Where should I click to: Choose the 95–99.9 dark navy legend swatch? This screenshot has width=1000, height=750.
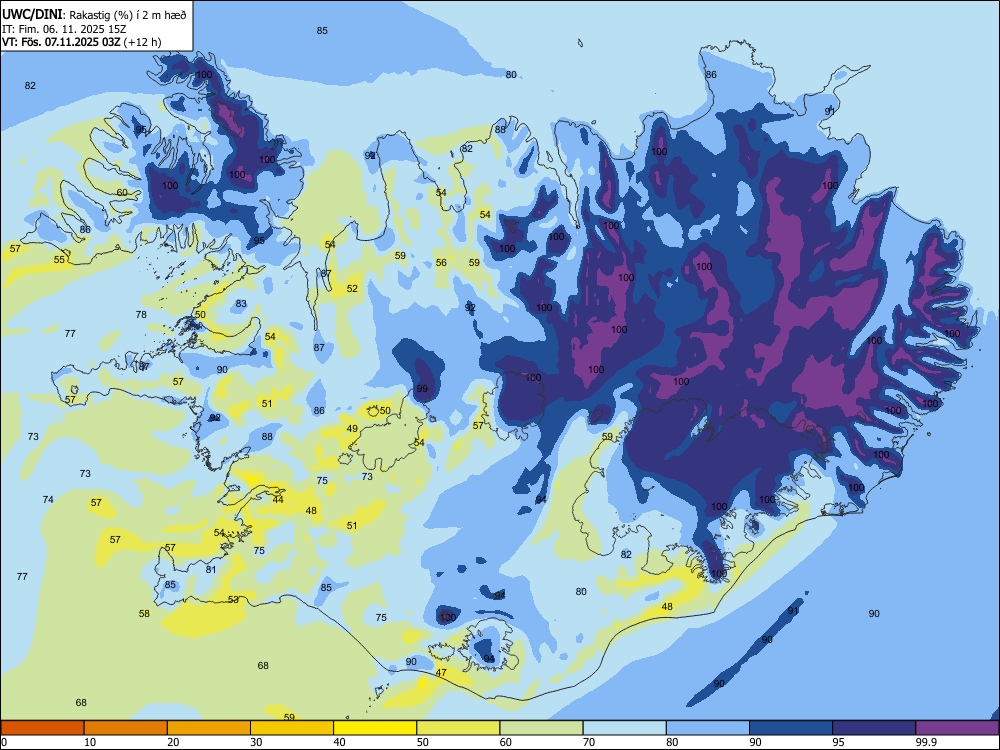[874, 728]
